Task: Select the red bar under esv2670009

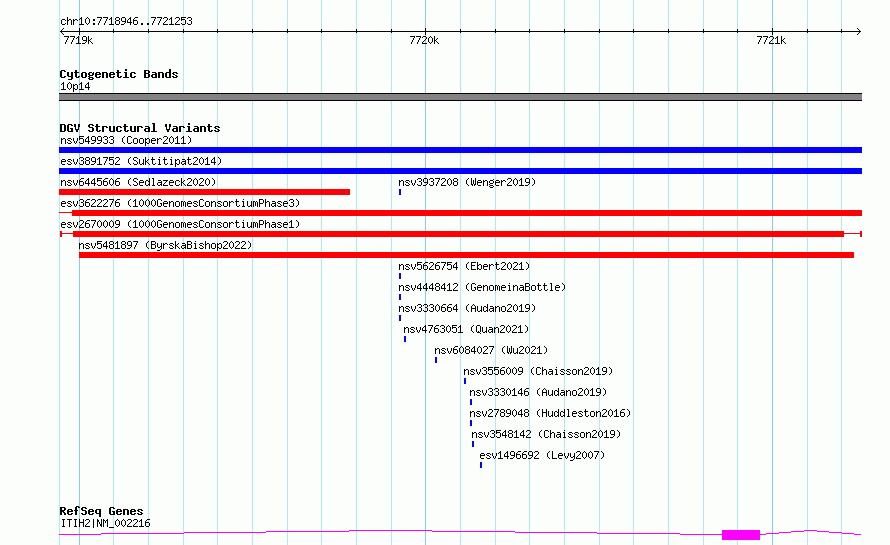Action: tap(459, 234)
